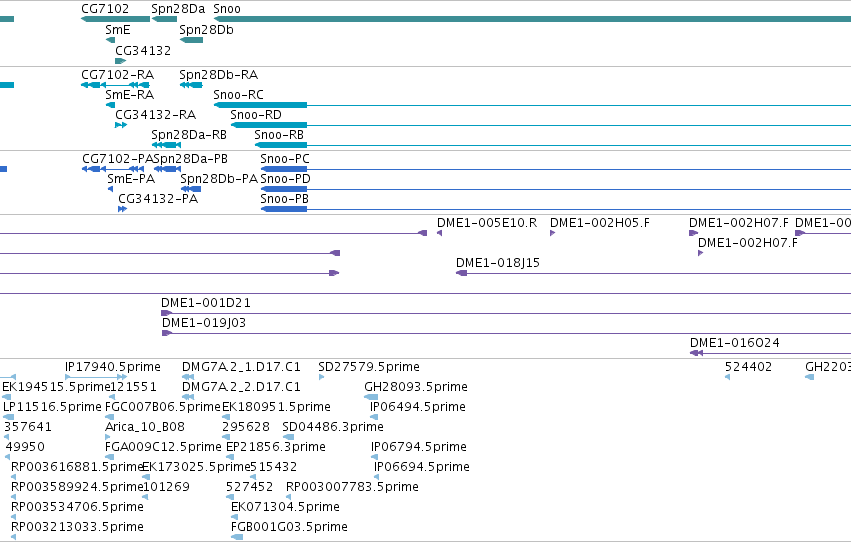Select the RP003007783.5prime label
851x542 pixels.
[352, 488]
